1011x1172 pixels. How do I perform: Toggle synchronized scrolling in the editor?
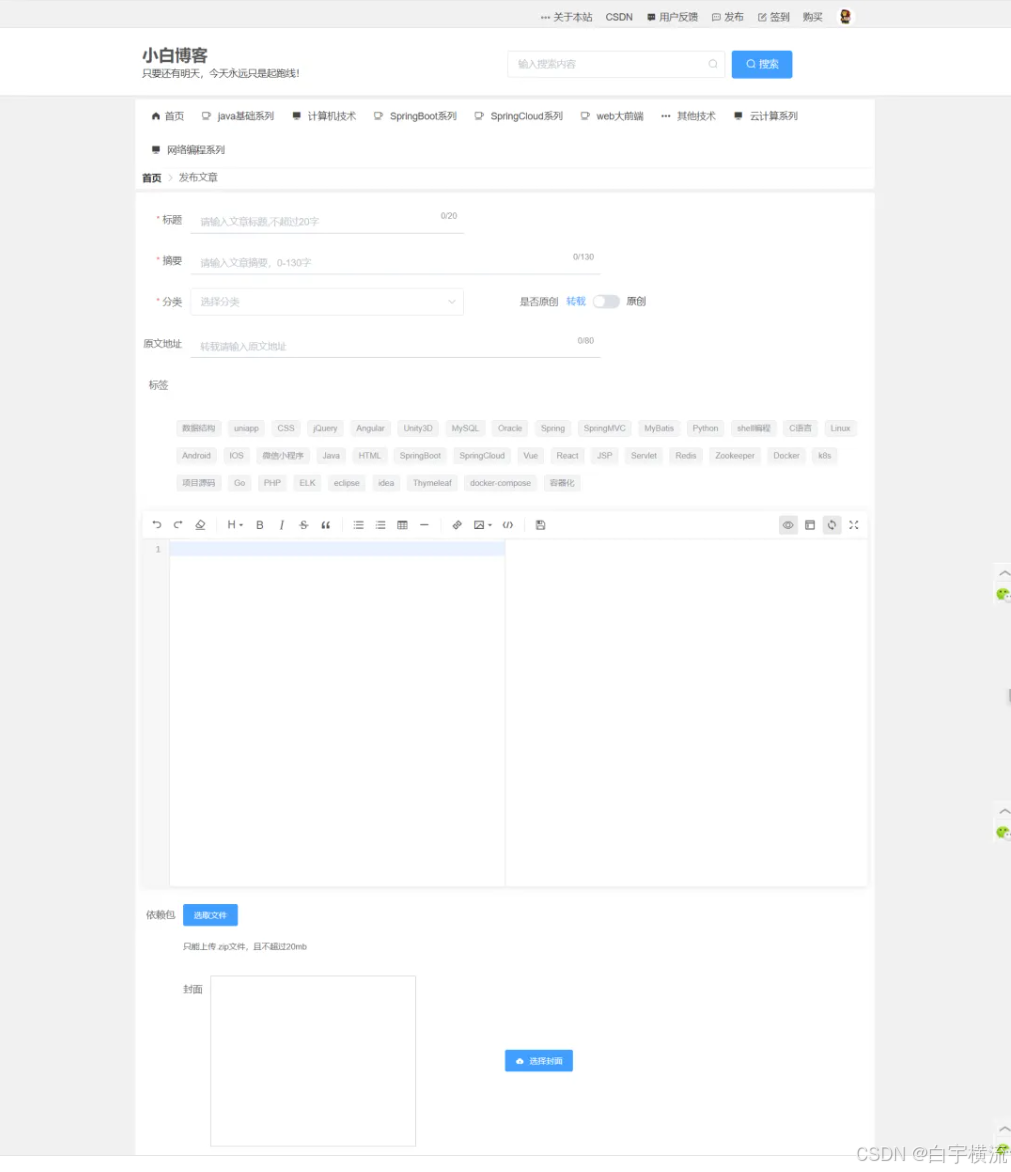pyautogui.click(x=831, y=525)
